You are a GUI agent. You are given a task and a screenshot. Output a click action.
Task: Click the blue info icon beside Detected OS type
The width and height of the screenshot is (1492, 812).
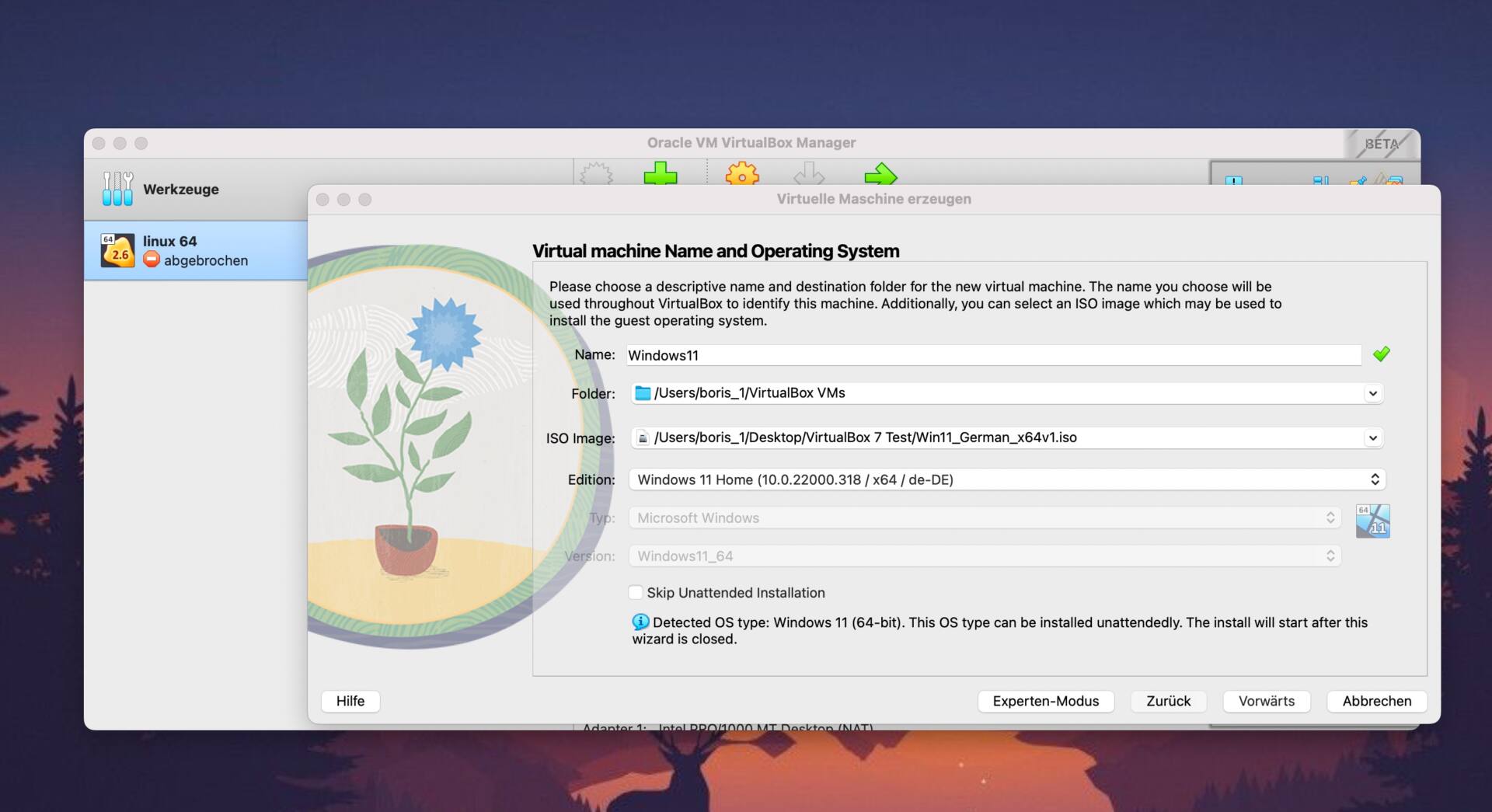640,622
